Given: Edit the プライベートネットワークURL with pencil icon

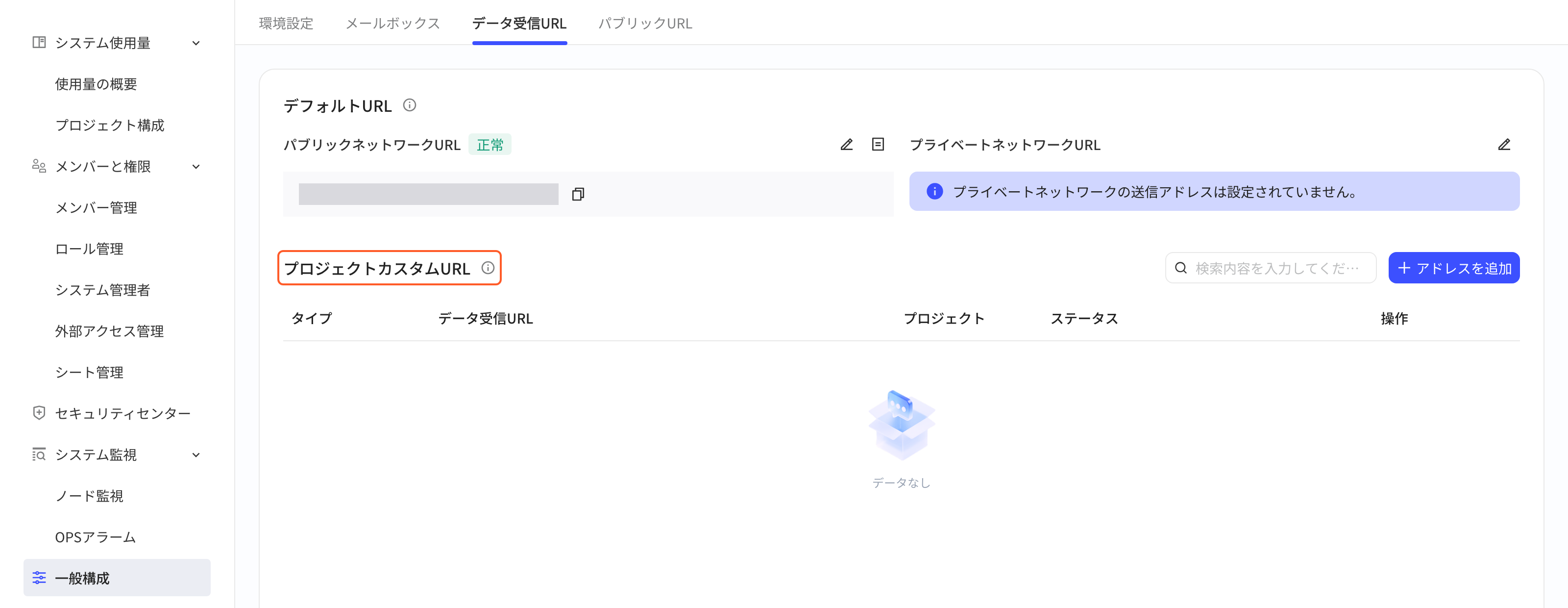Looking at the screenshot, I should coord(1504,144).
